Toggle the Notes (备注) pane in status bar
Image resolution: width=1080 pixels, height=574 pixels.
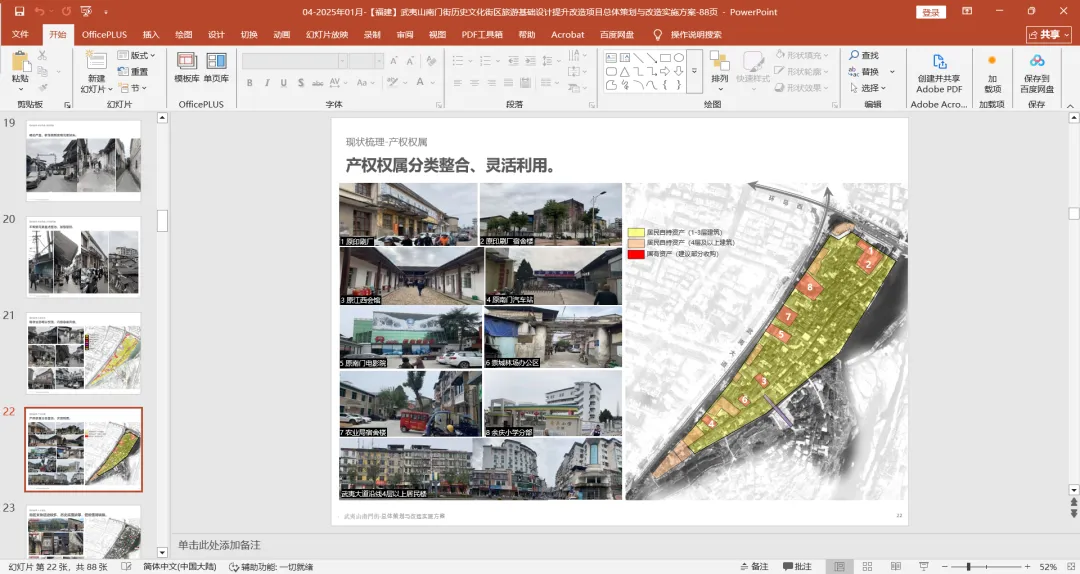pos(754,566)
